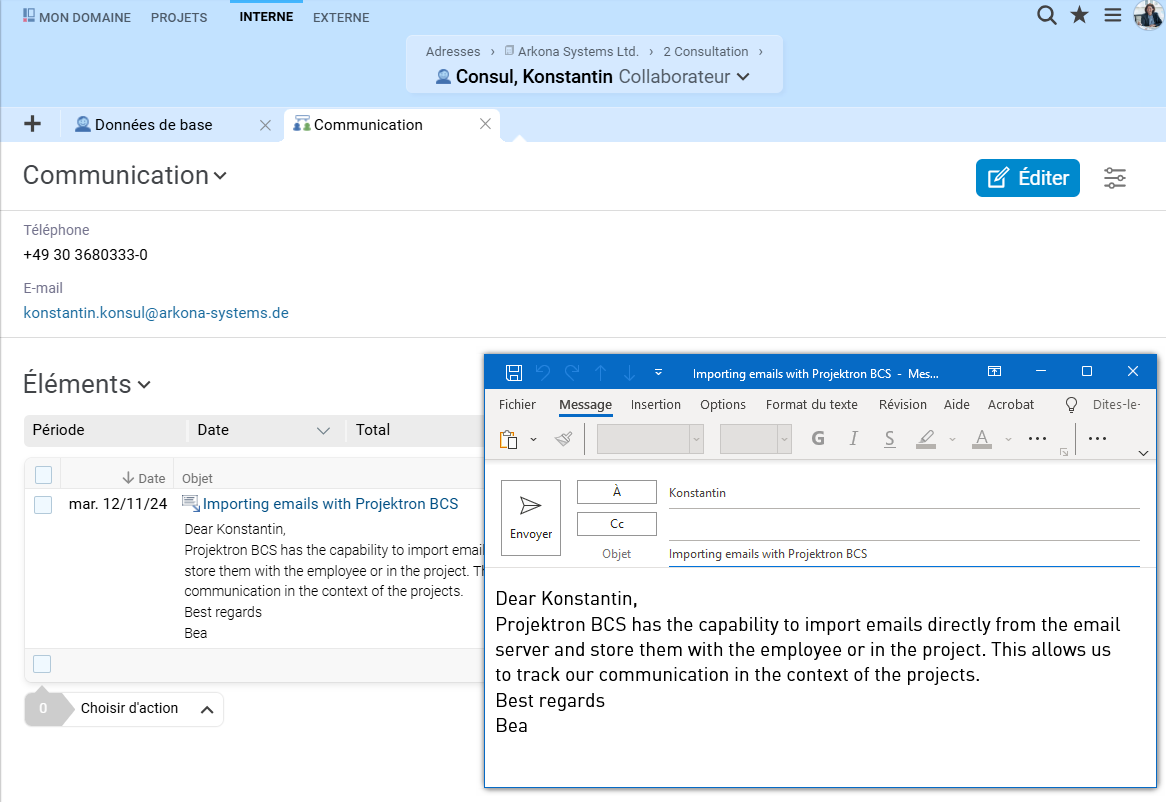This screenshot has height=802, width=1166.
Task: Click the À recipients button
Action: point(616,492)
